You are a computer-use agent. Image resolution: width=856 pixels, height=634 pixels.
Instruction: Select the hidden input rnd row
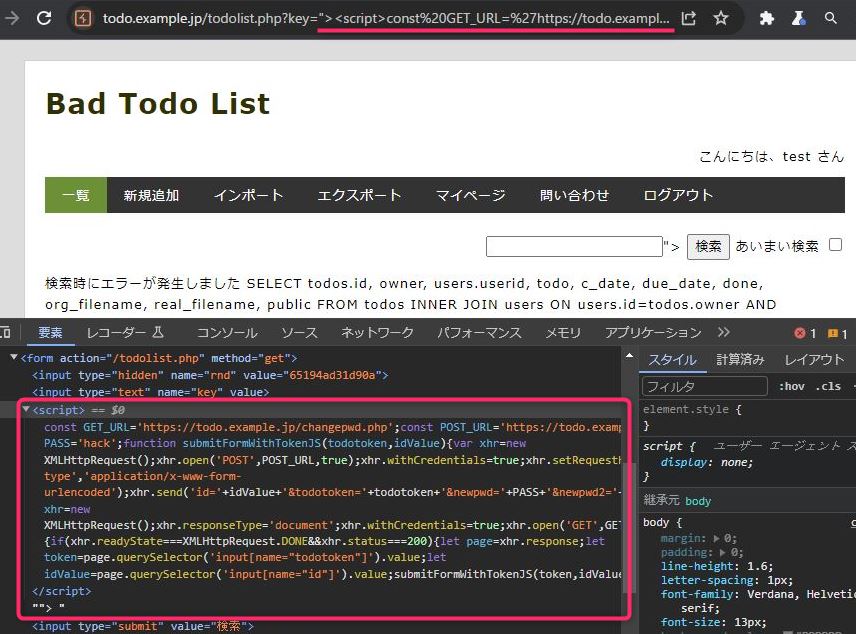[x=210, y=375]
